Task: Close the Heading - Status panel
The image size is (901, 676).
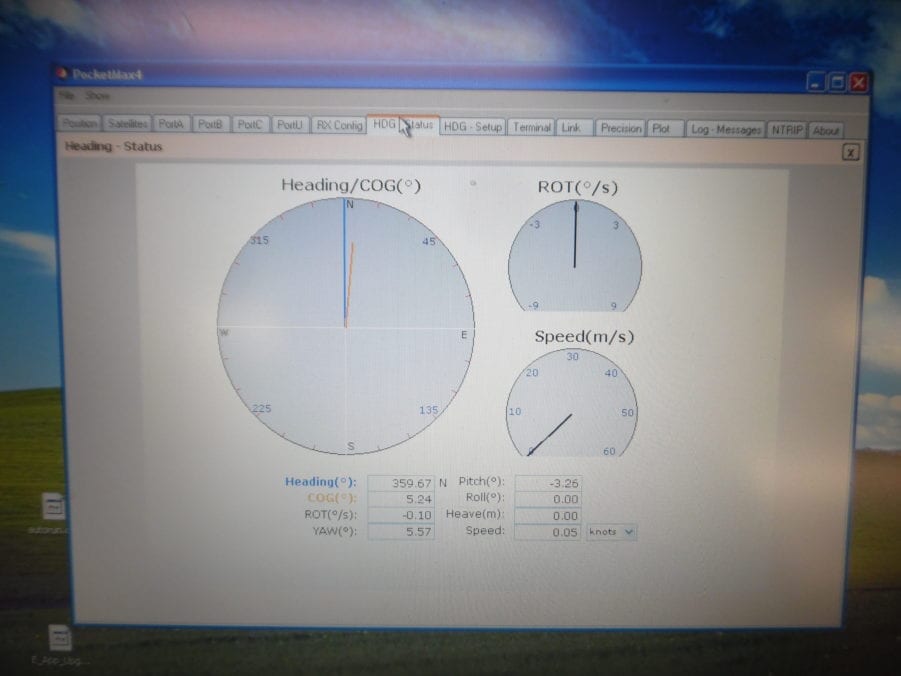Action: [849, 152]
